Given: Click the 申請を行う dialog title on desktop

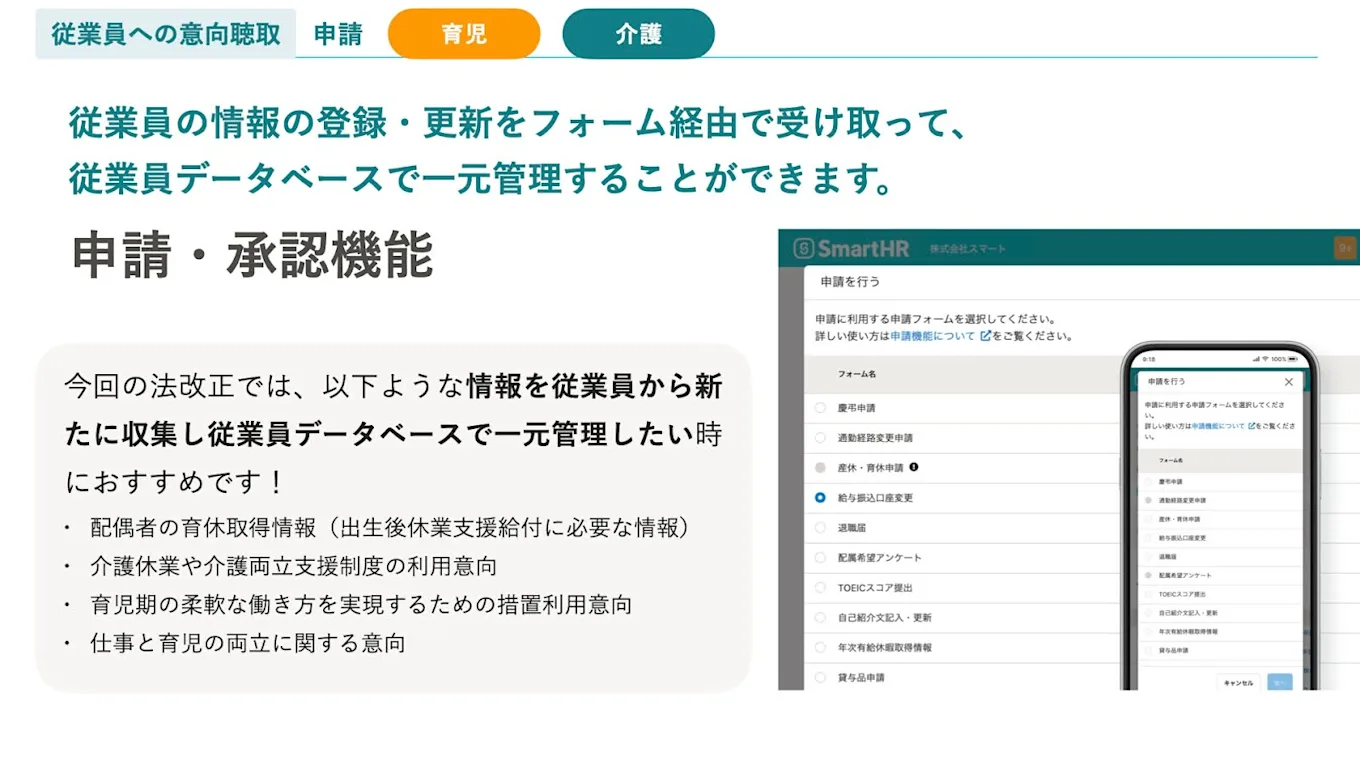Looking at the screenshot, I should click(850, 282).
